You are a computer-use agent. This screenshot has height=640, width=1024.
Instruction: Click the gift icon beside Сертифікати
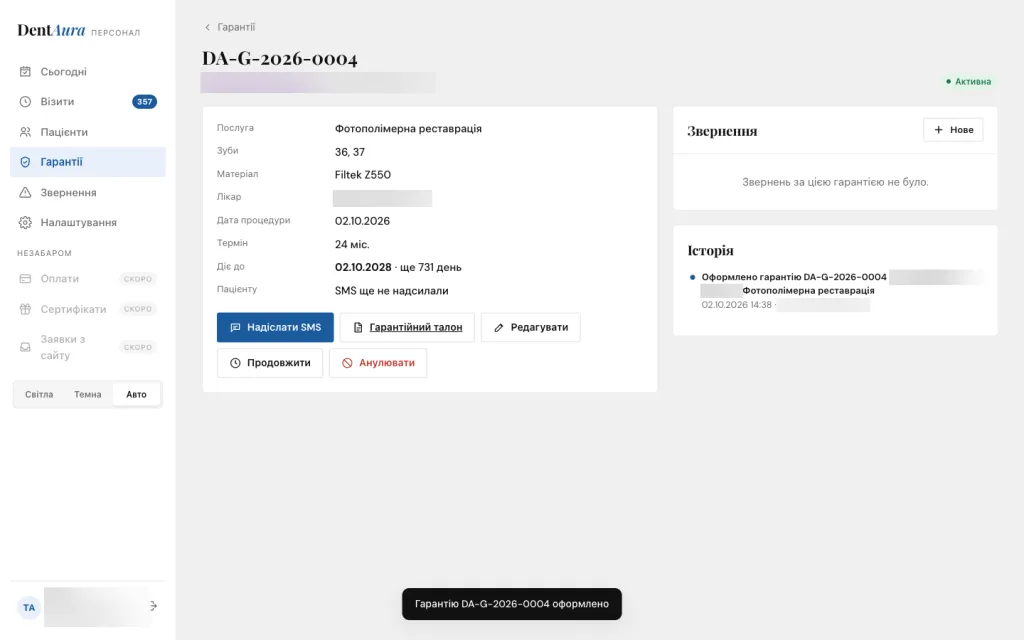(x=25, y=309)
